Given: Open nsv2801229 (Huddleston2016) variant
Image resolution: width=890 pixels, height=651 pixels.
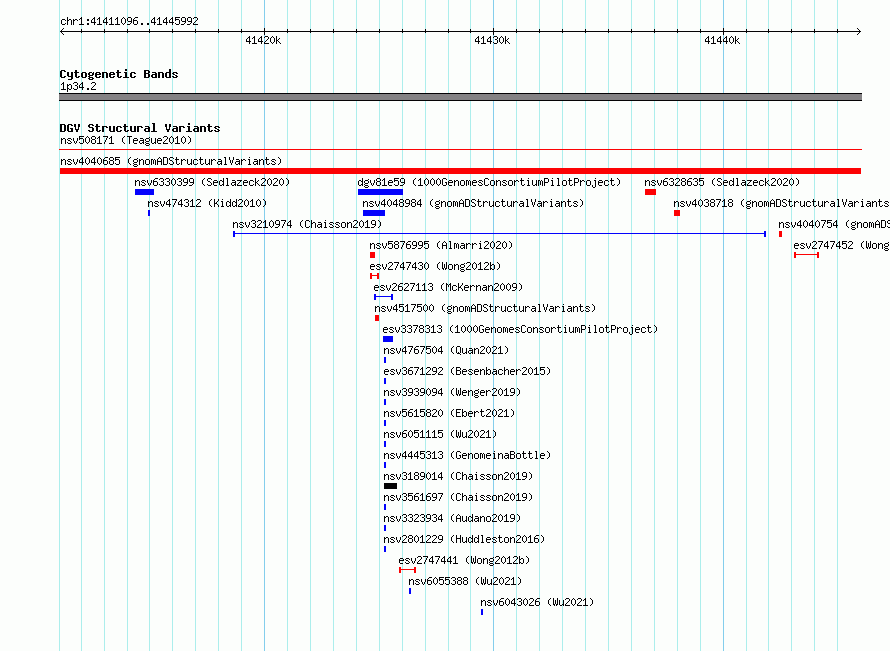Looking at the screenshot, I should pyautogui.click(x=464, y=539).
